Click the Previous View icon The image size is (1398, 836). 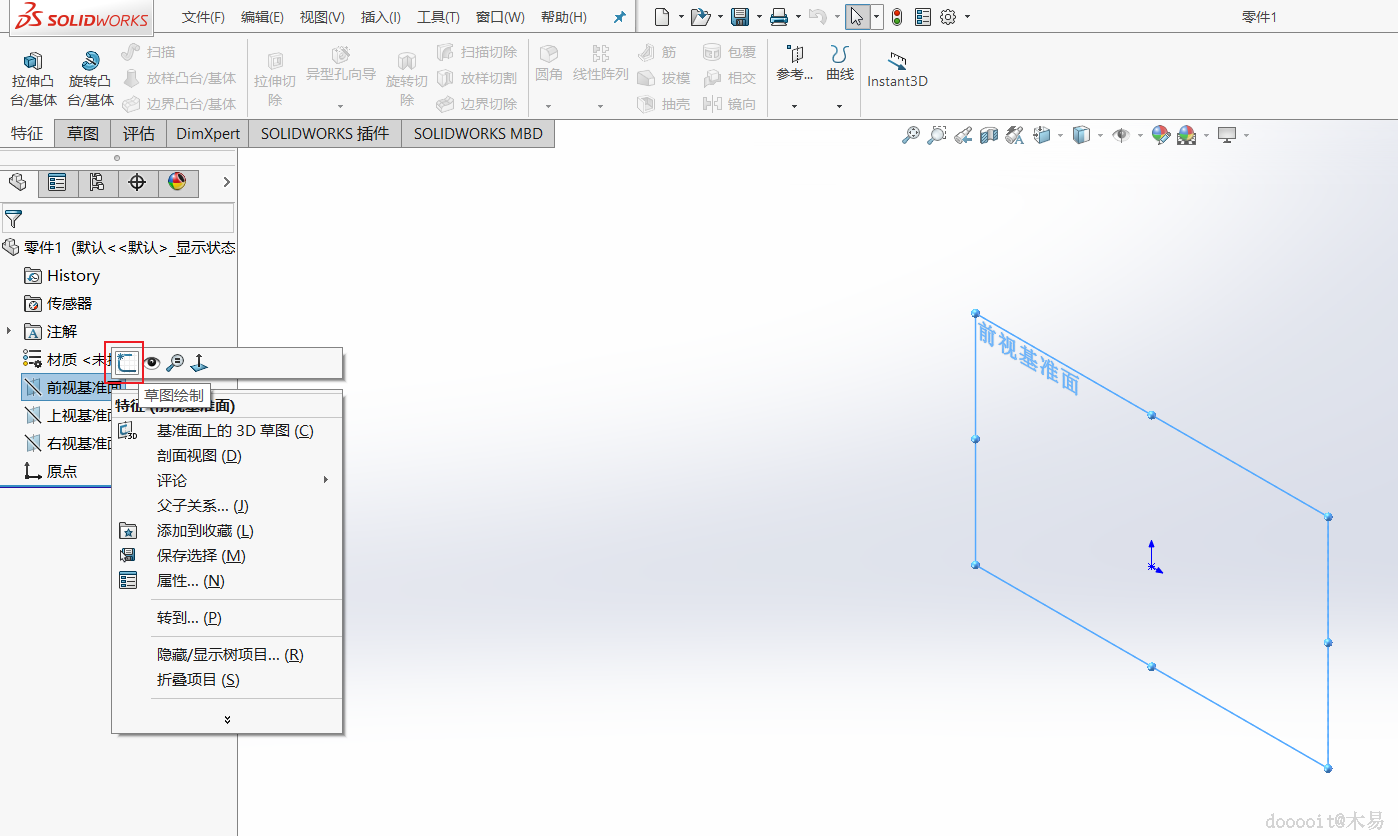coord(963,135)
